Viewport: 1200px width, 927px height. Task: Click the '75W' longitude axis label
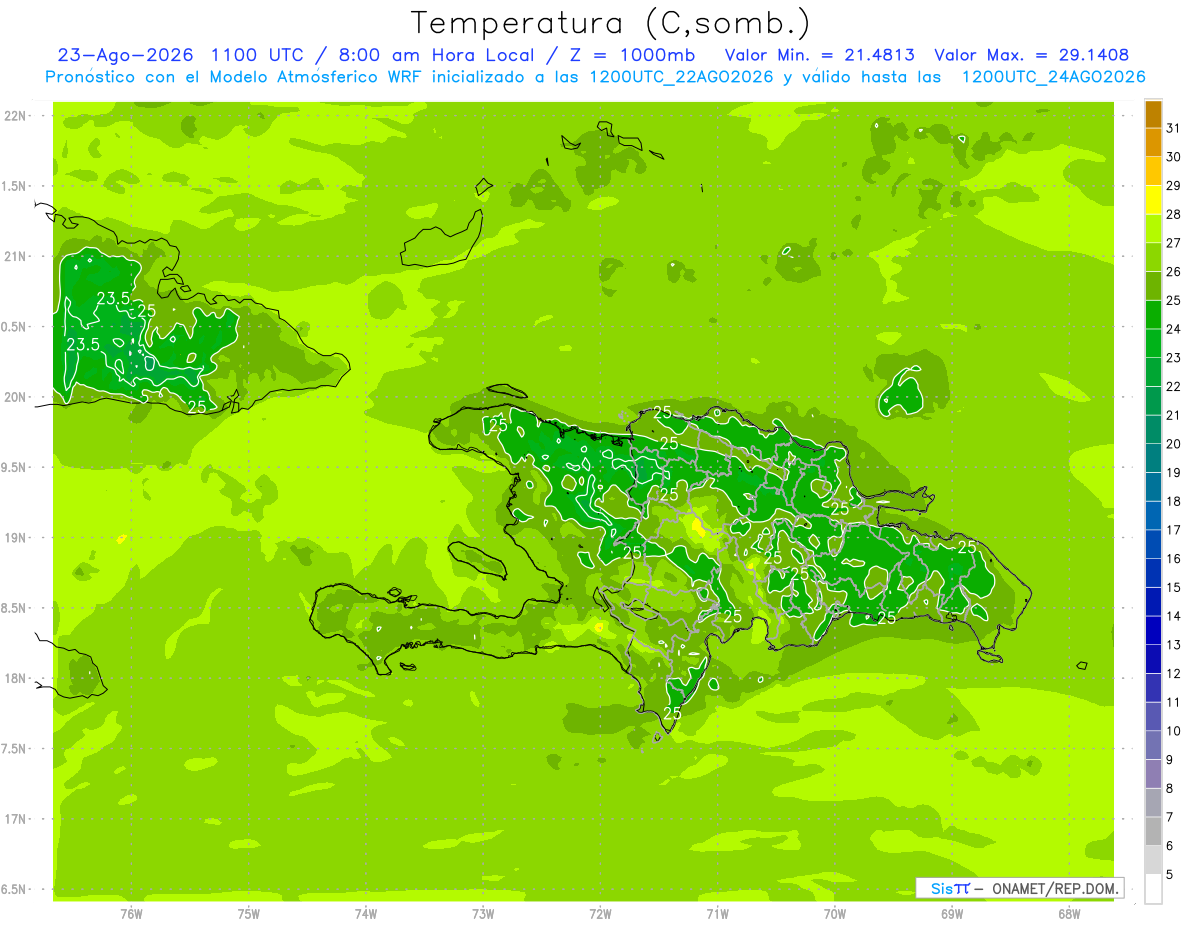[249, 914]
